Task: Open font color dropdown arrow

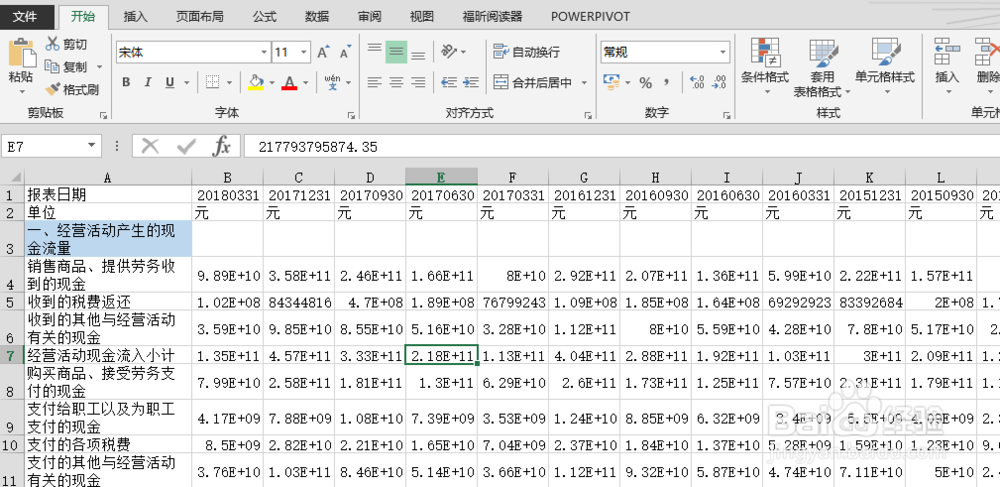Action: (x=306, y=83)
